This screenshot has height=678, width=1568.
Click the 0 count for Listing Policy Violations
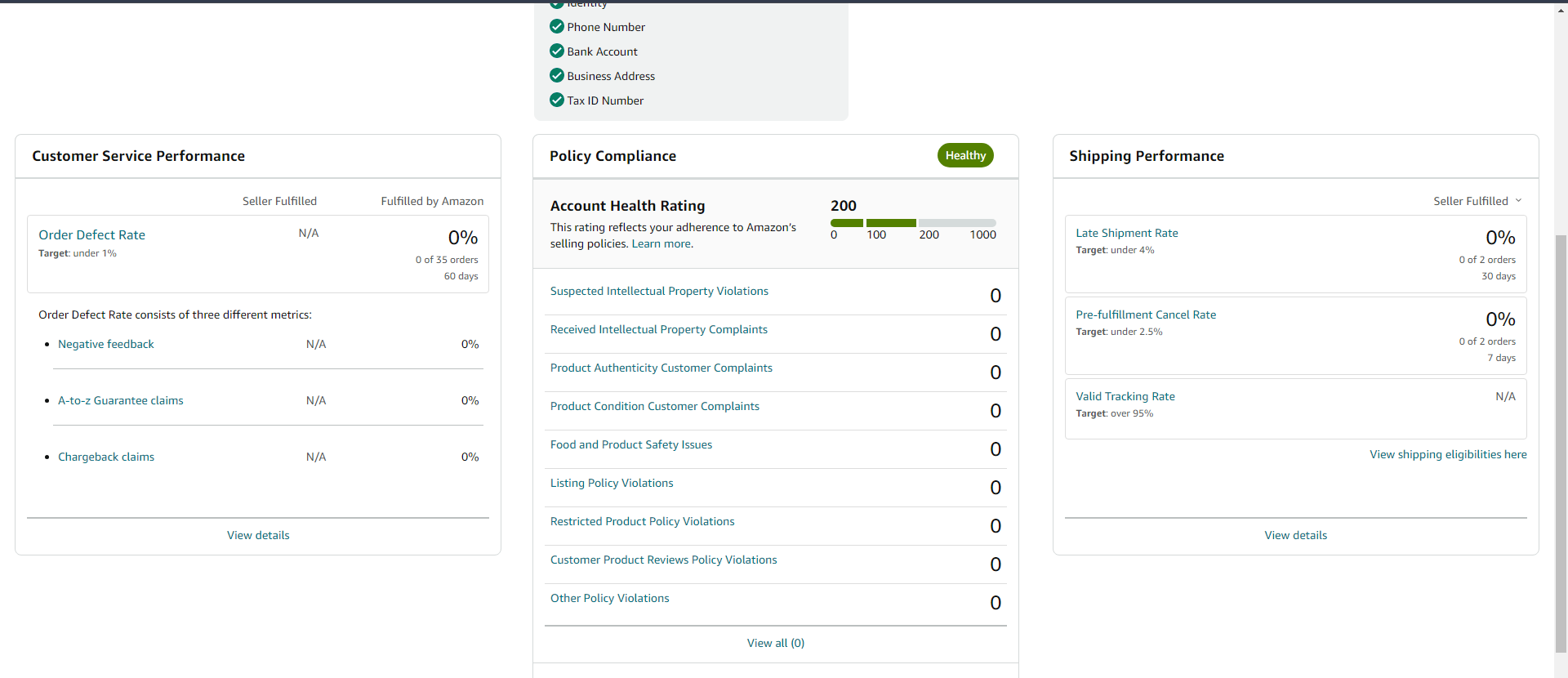996,488
